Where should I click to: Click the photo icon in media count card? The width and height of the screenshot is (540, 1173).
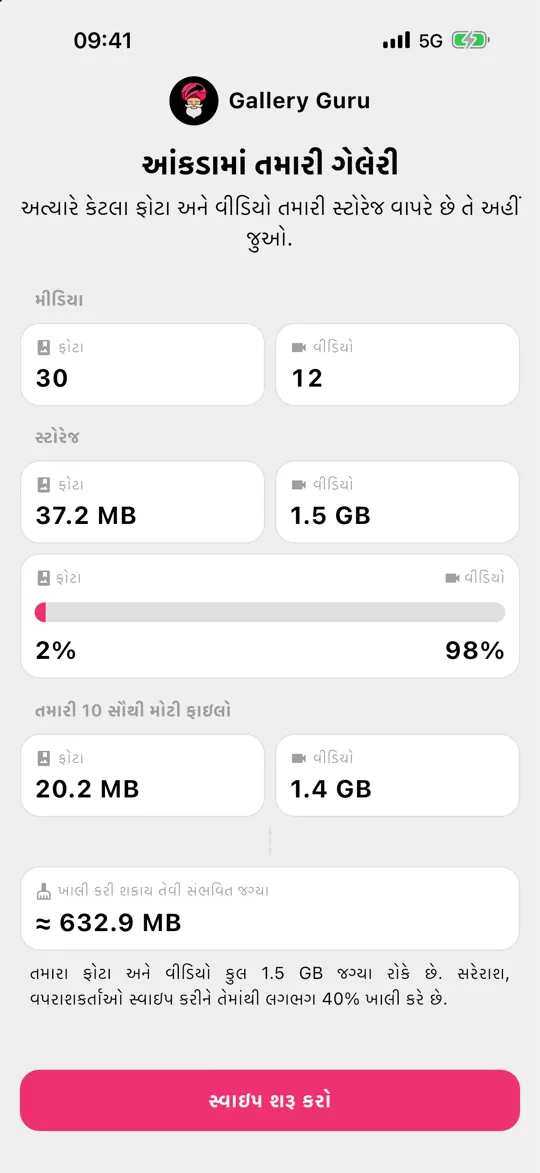point(44,348)
